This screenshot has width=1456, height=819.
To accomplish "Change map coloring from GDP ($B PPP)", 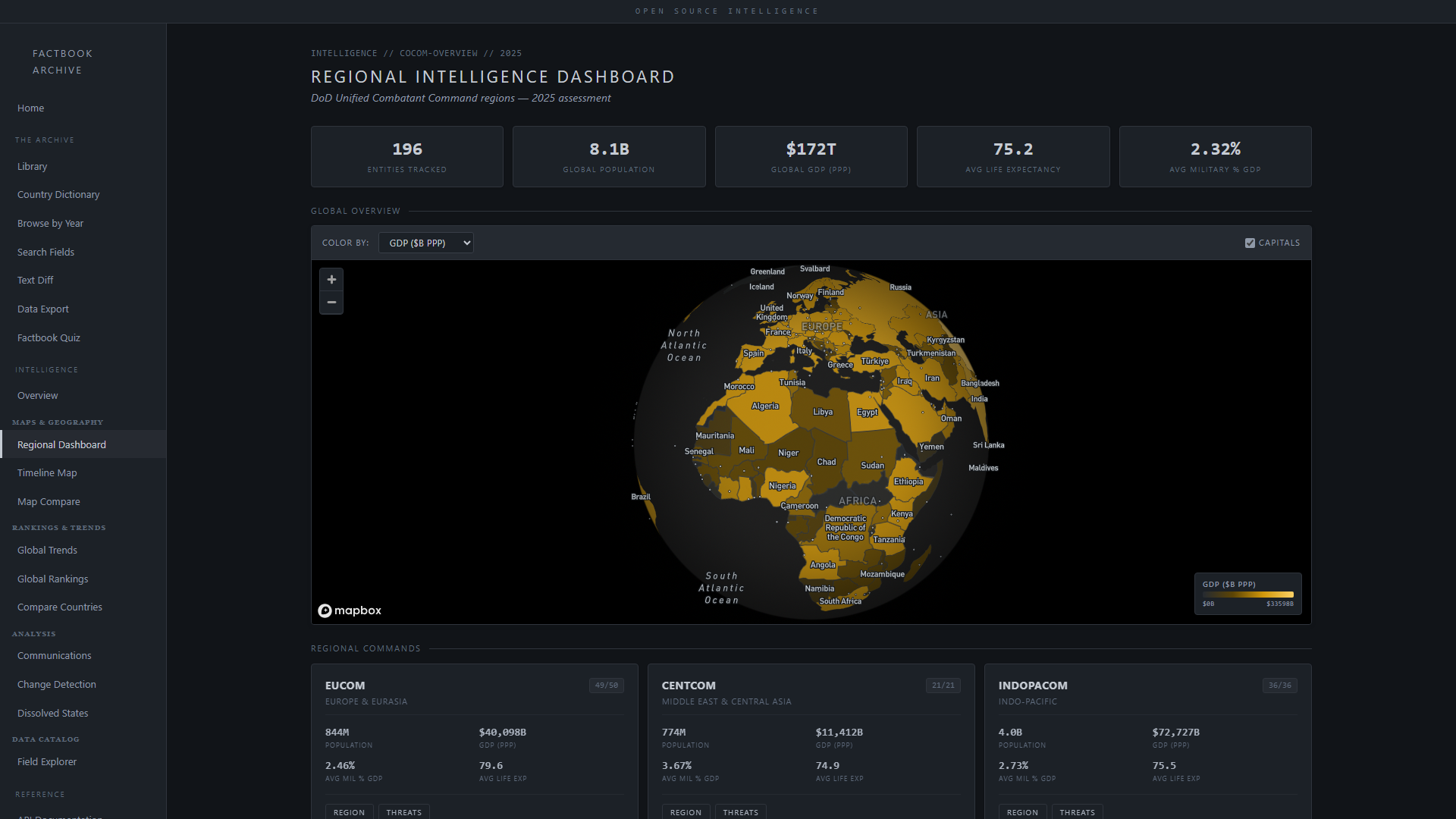I will click(x=425, y=243).
